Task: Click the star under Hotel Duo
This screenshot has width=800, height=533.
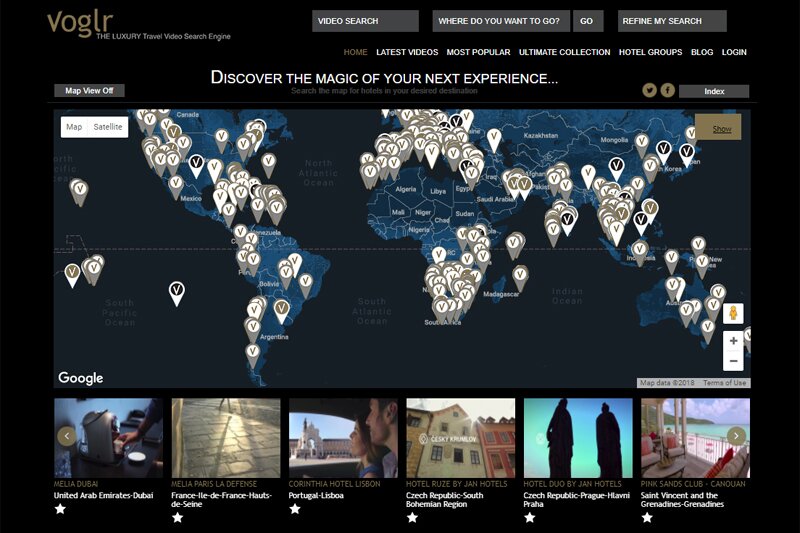Action: pos(530,517)
